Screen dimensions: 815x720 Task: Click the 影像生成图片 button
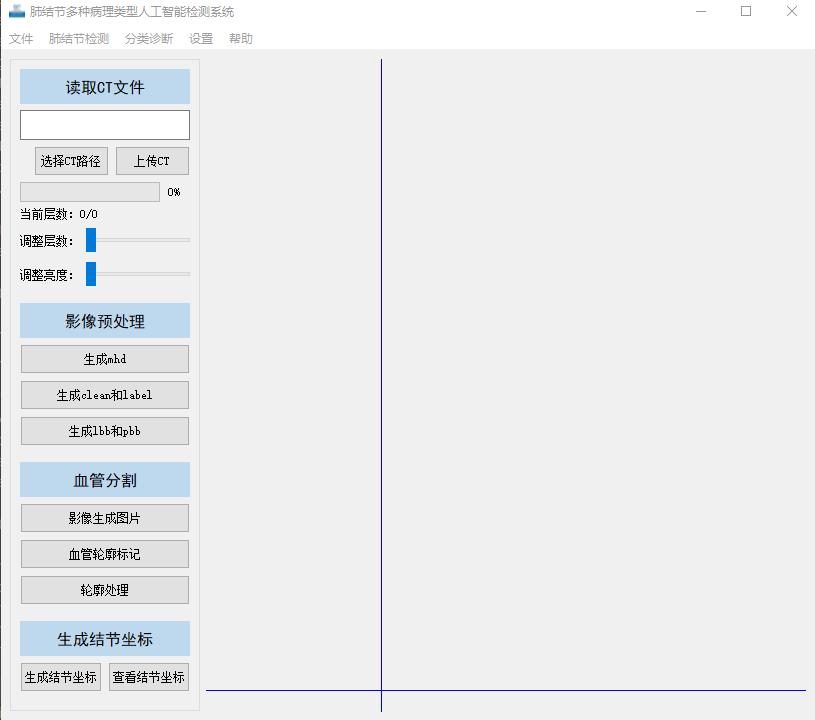pyautogui.click(x=105, y=518)
